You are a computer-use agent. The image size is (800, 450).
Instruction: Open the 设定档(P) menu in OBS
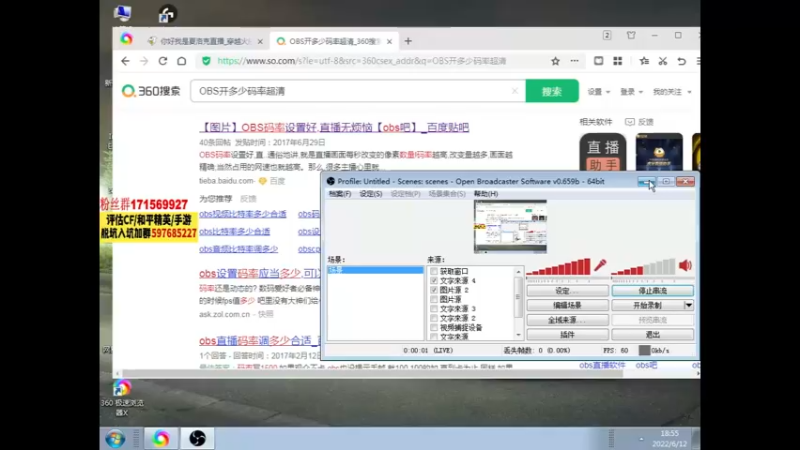406,194
